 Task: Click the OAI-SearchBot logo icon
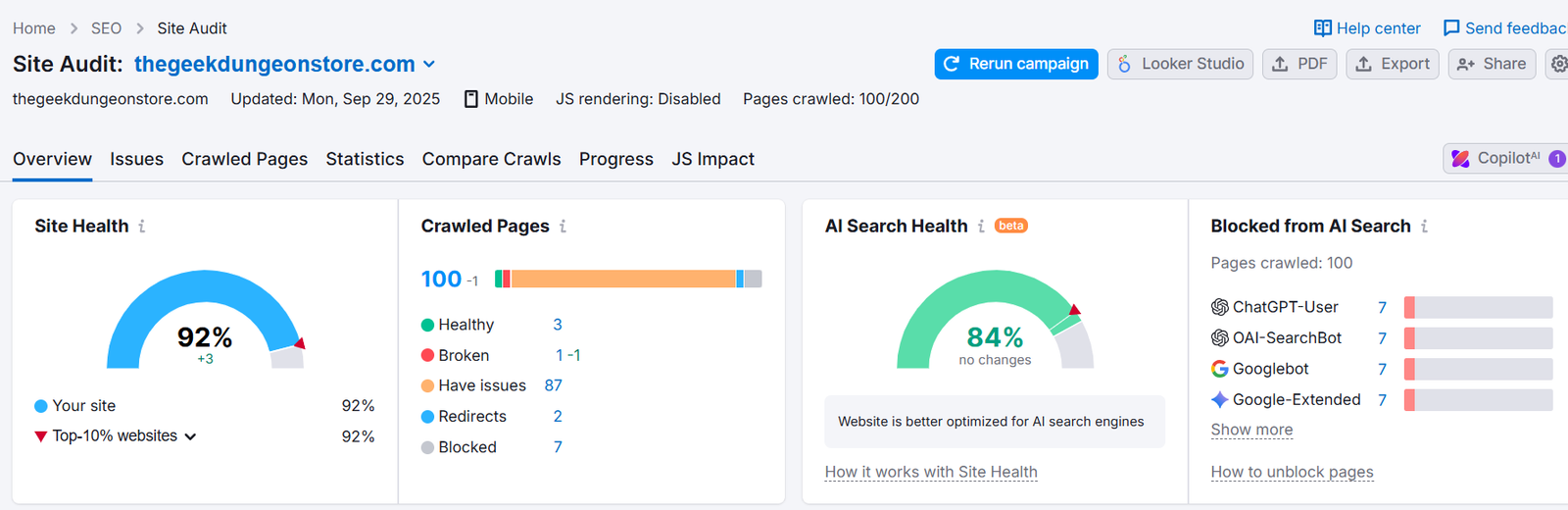tap(1219, 338)
